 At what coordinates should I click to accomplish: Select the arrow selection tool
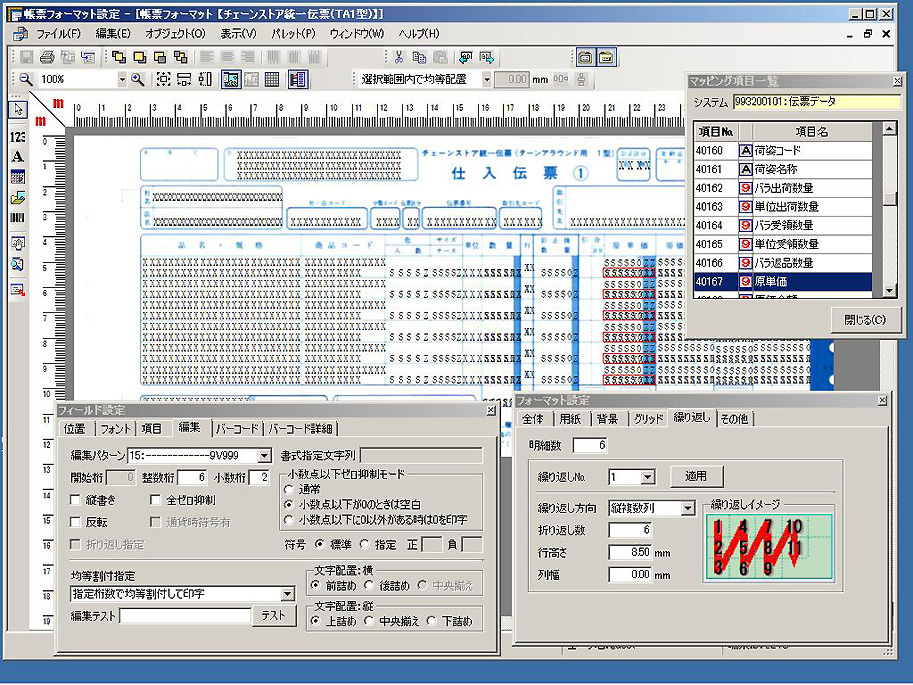[18, 110]
